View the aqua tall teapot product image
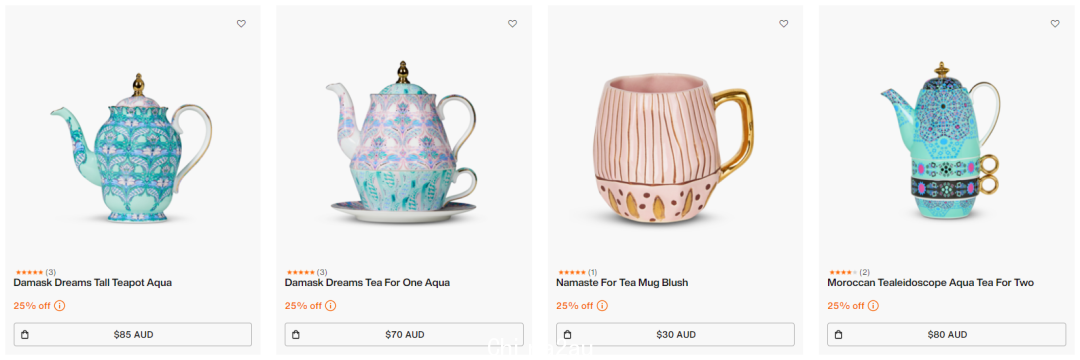 click(132, 148)
